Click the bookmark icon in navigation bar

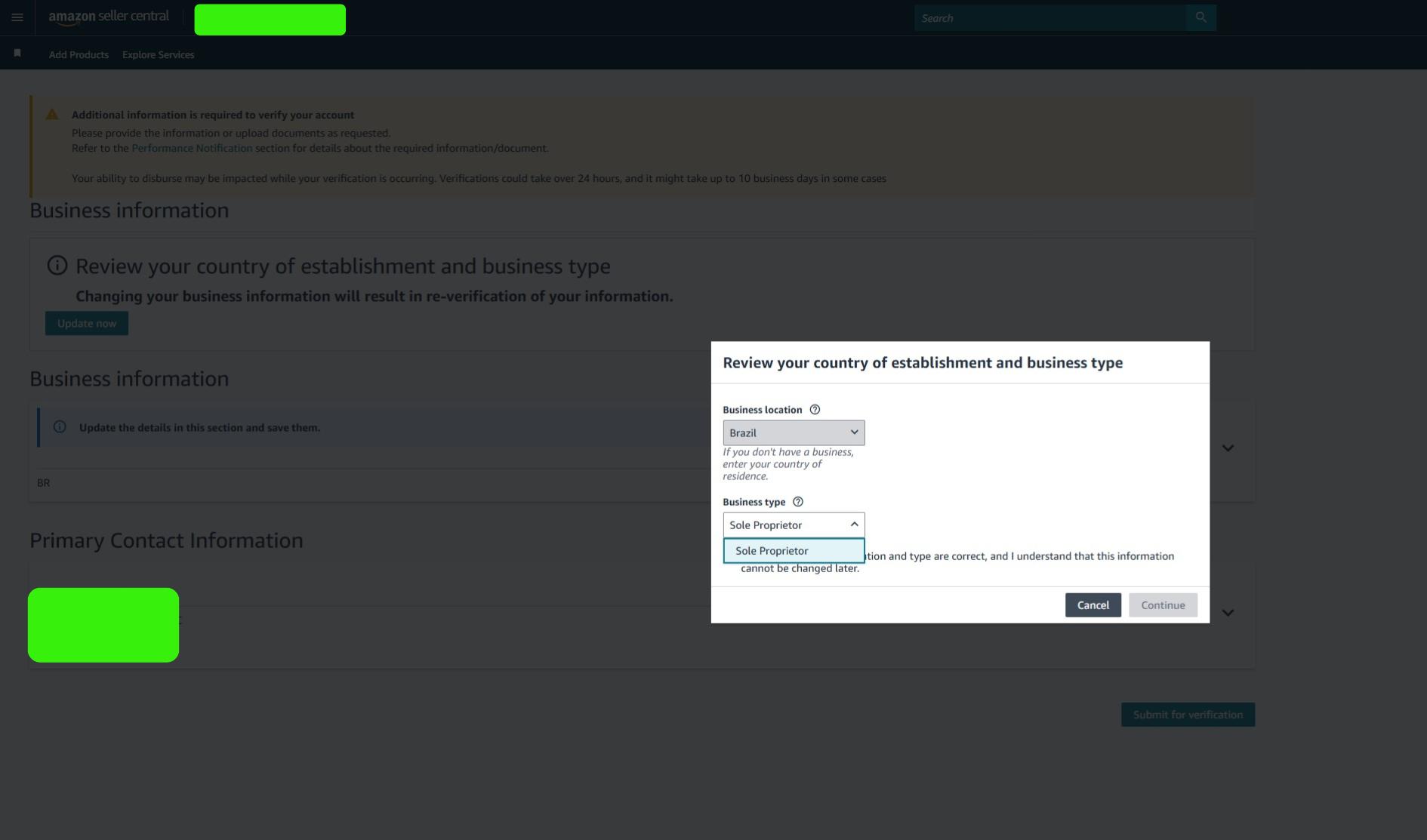[17, 53]
